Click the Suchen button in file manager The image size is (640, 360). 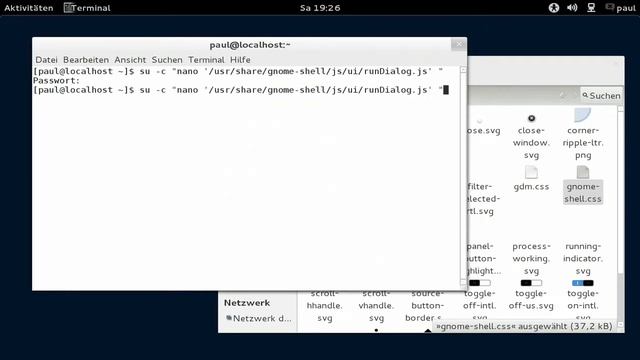[x=601, y=96]
